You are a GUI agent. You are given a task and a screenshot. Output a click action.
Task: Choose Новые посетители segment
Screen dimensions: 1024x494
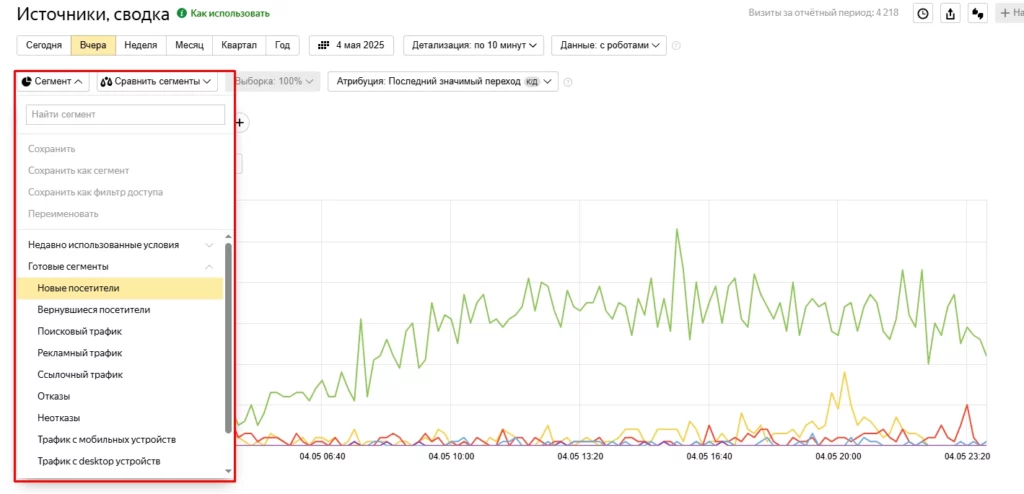coord(79,288)
